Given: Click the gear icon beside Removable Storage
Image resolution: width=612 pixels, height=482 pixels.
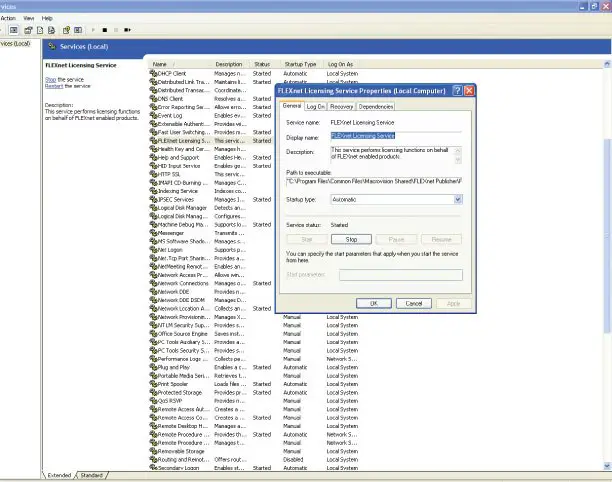Looking at the screenshot, I should click(x=153, y=451).
